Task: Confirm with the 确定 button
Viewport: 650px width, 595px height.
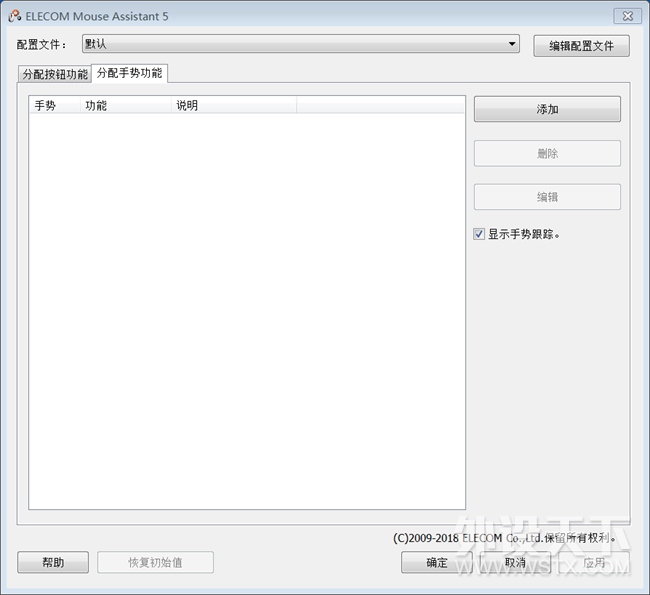Action: click(437, 562)
